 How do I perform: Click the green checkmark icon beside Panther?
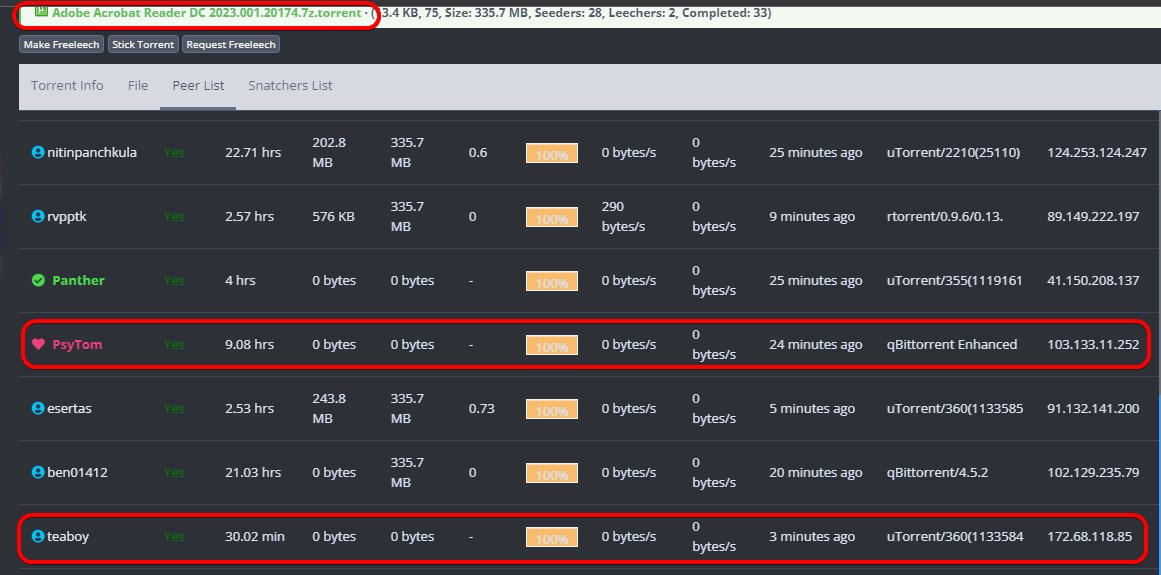point(39,280)
